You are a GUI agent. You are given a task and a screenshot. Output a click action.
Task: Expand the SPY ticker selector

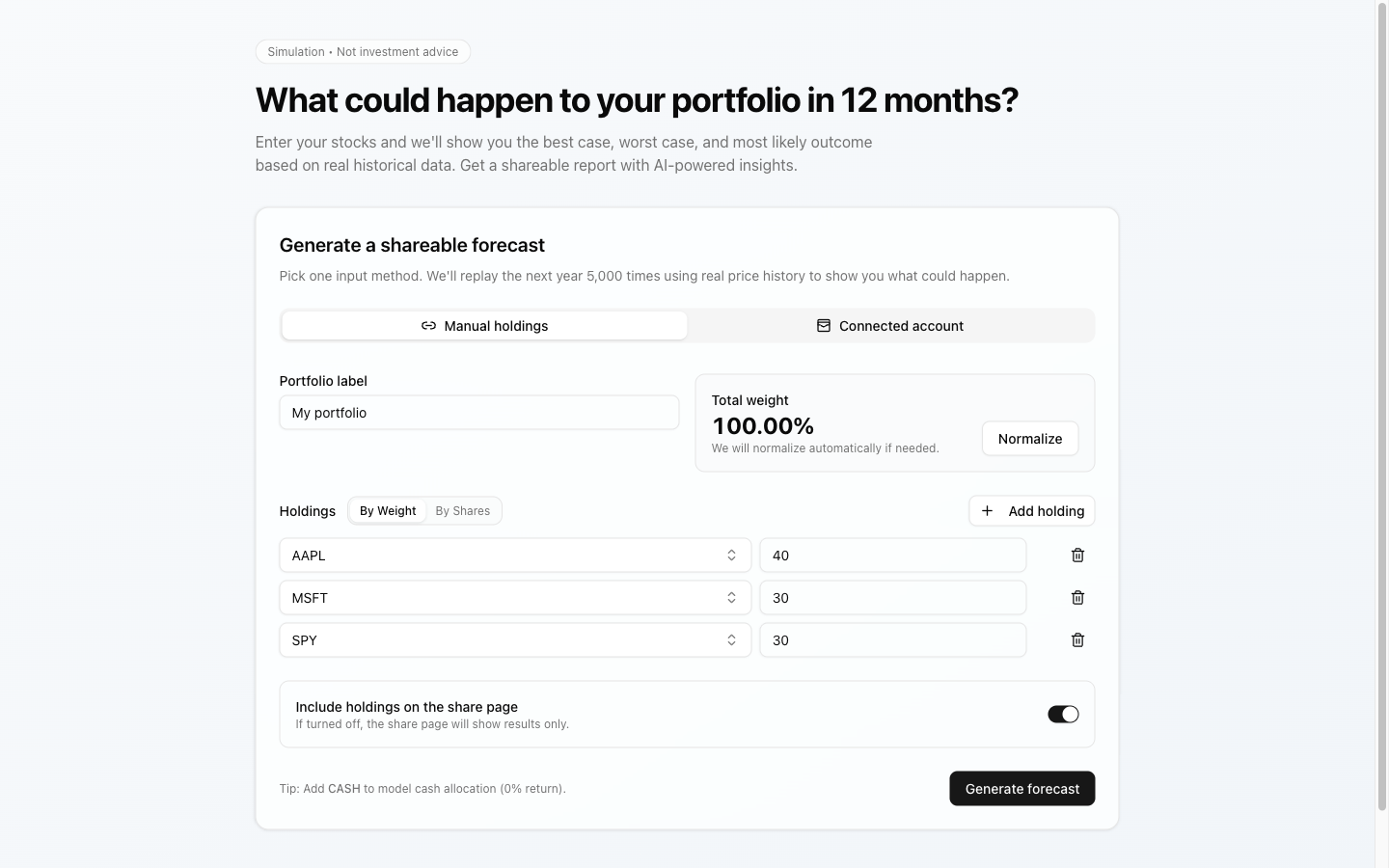click(514, 639)
